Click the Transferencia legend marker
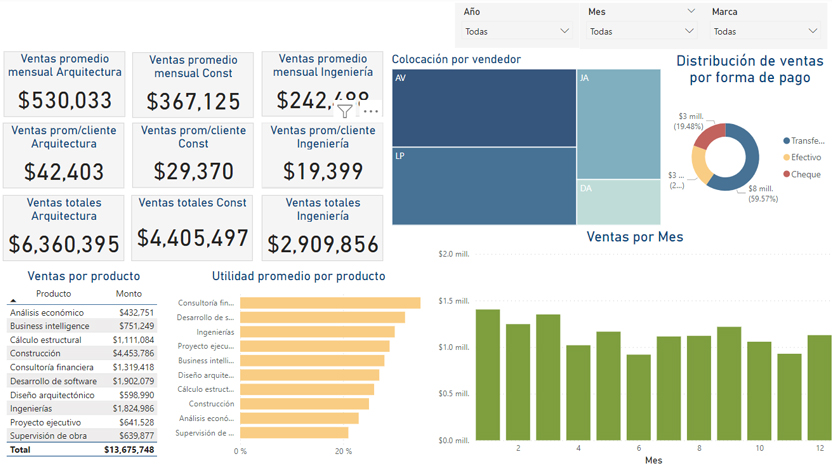This screenshot has width=832, height=467. 788,141
